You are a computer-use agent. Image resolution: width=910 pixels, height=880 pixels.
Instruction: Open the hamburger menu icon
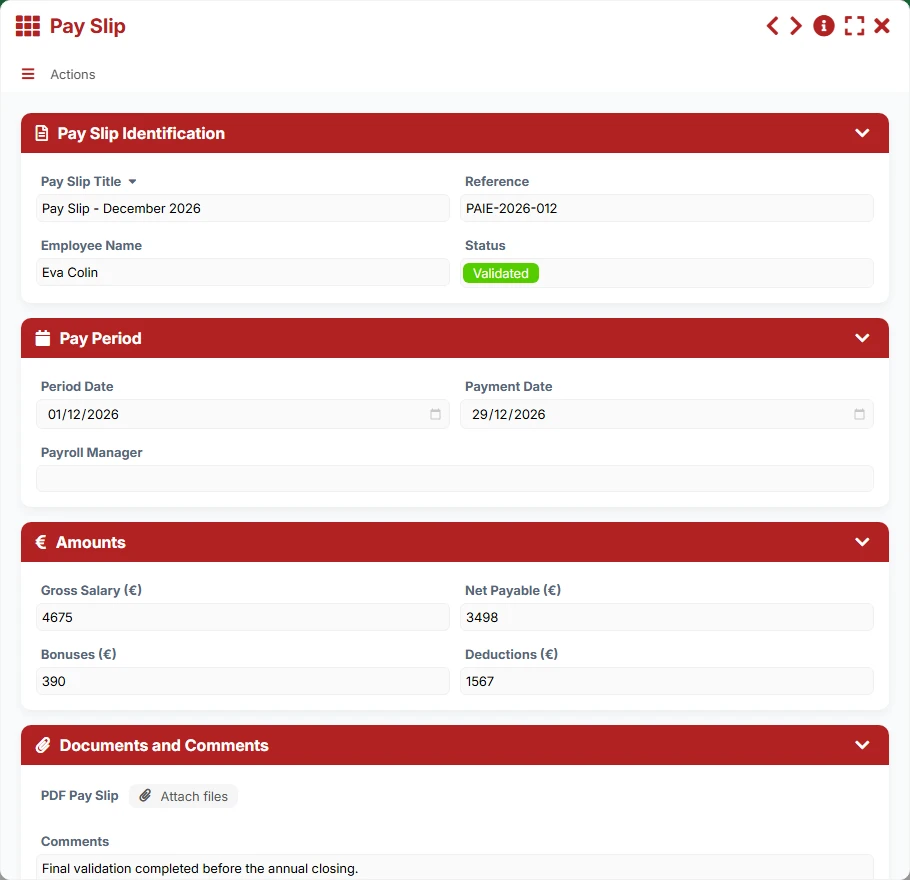[x=28, y=74]
